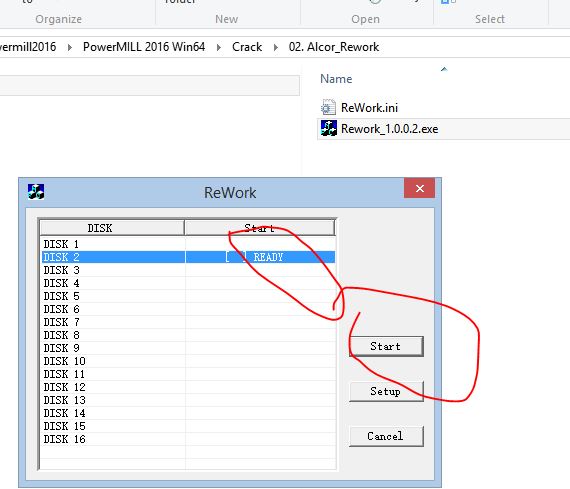Expand arrow after PowerMILL 2016 Win64 breadcrumb
The width and height of the screenshot is (570, 489).
tap(218, 47)
